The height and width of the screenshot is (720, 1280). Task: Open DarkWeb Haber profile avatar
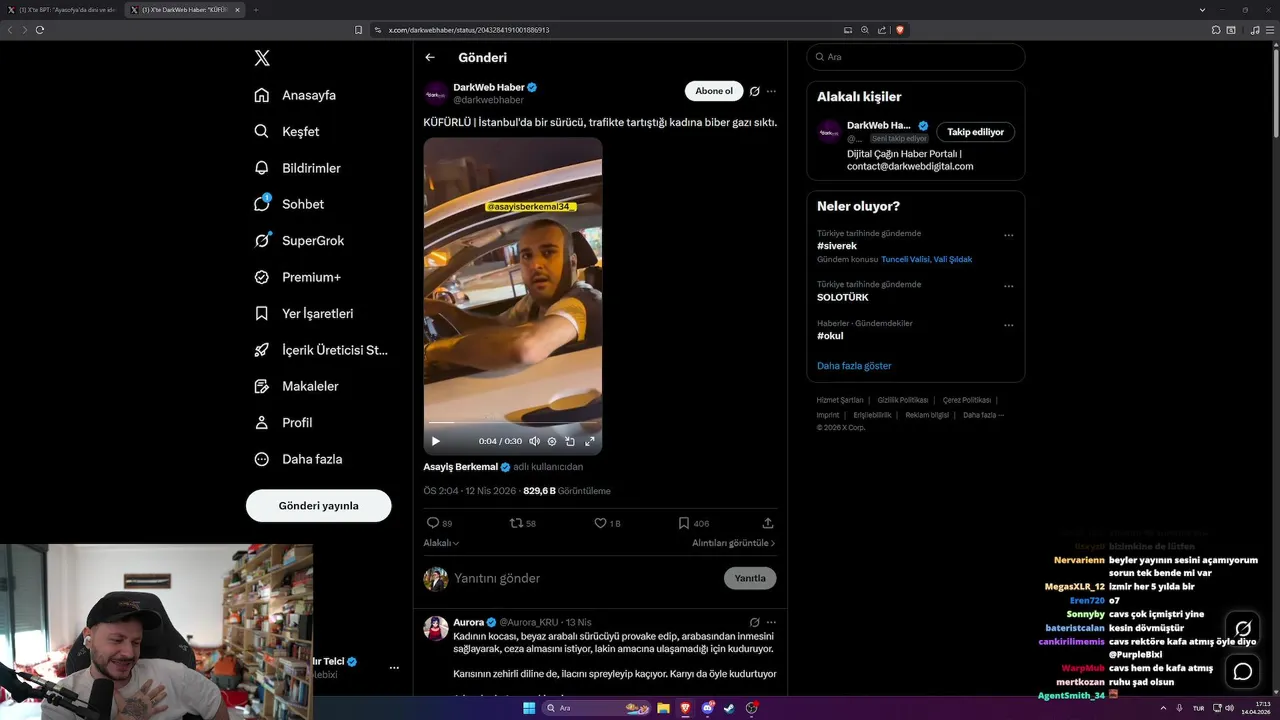pyautogui.click(x=435, y=94)
